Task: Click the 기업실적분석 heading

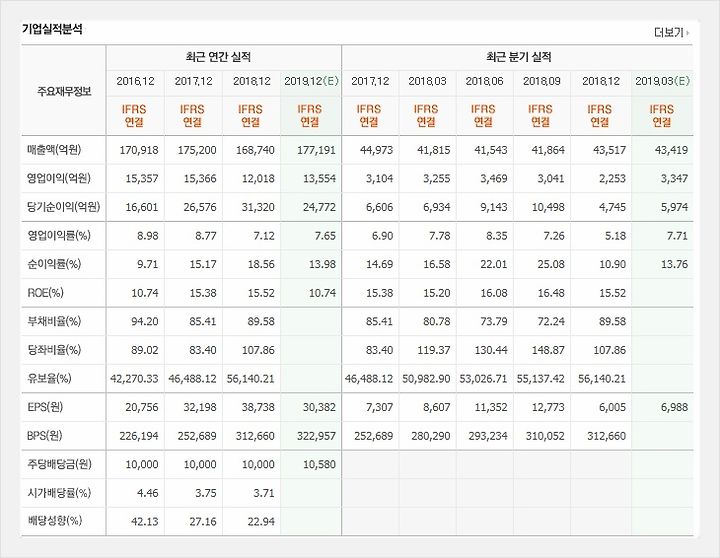Action: (52, 29)
